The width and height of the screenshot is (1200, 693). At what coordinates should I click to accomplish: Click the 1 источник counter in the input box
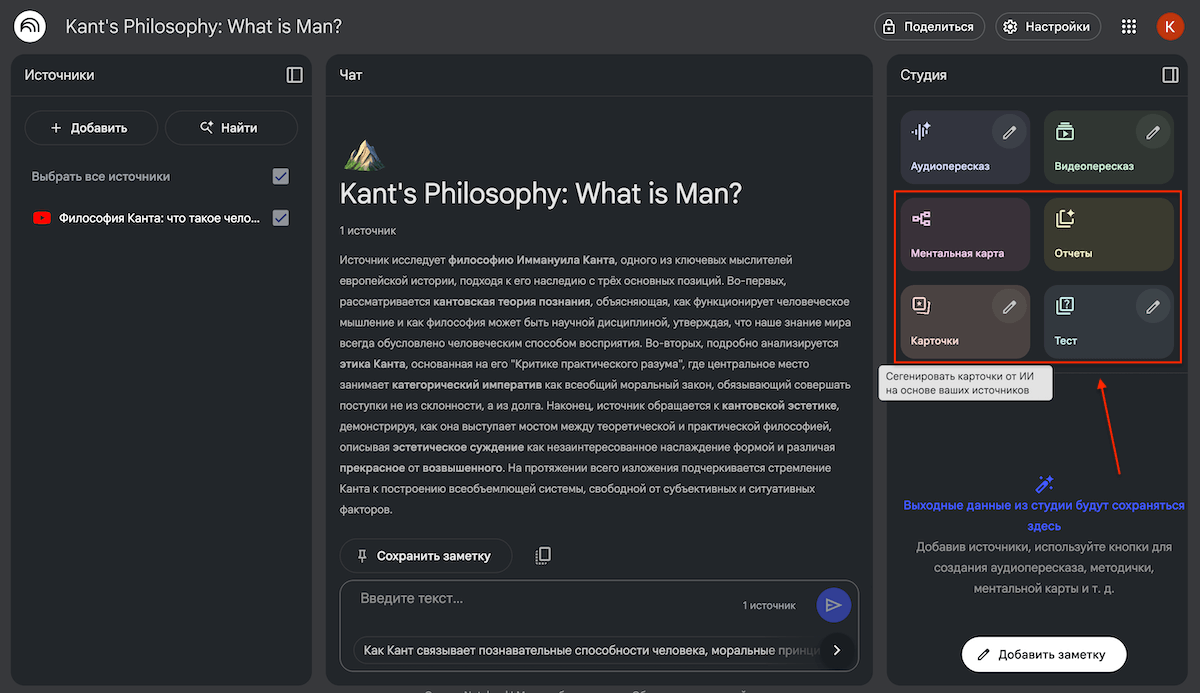coord(769,605)
